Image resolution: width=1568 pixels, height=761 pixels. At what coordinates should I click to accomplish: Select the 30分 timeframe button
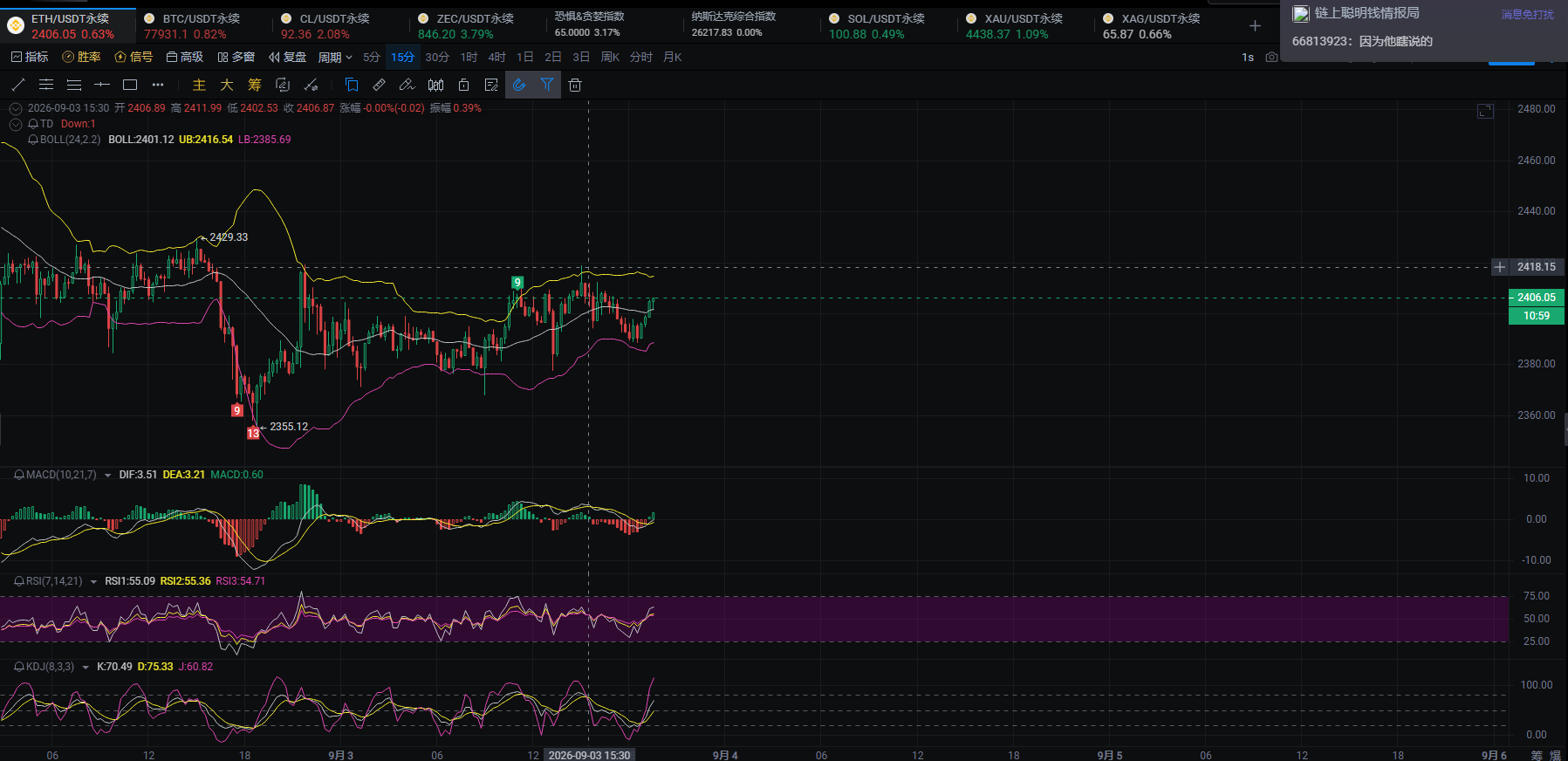[x=437, y=57]
